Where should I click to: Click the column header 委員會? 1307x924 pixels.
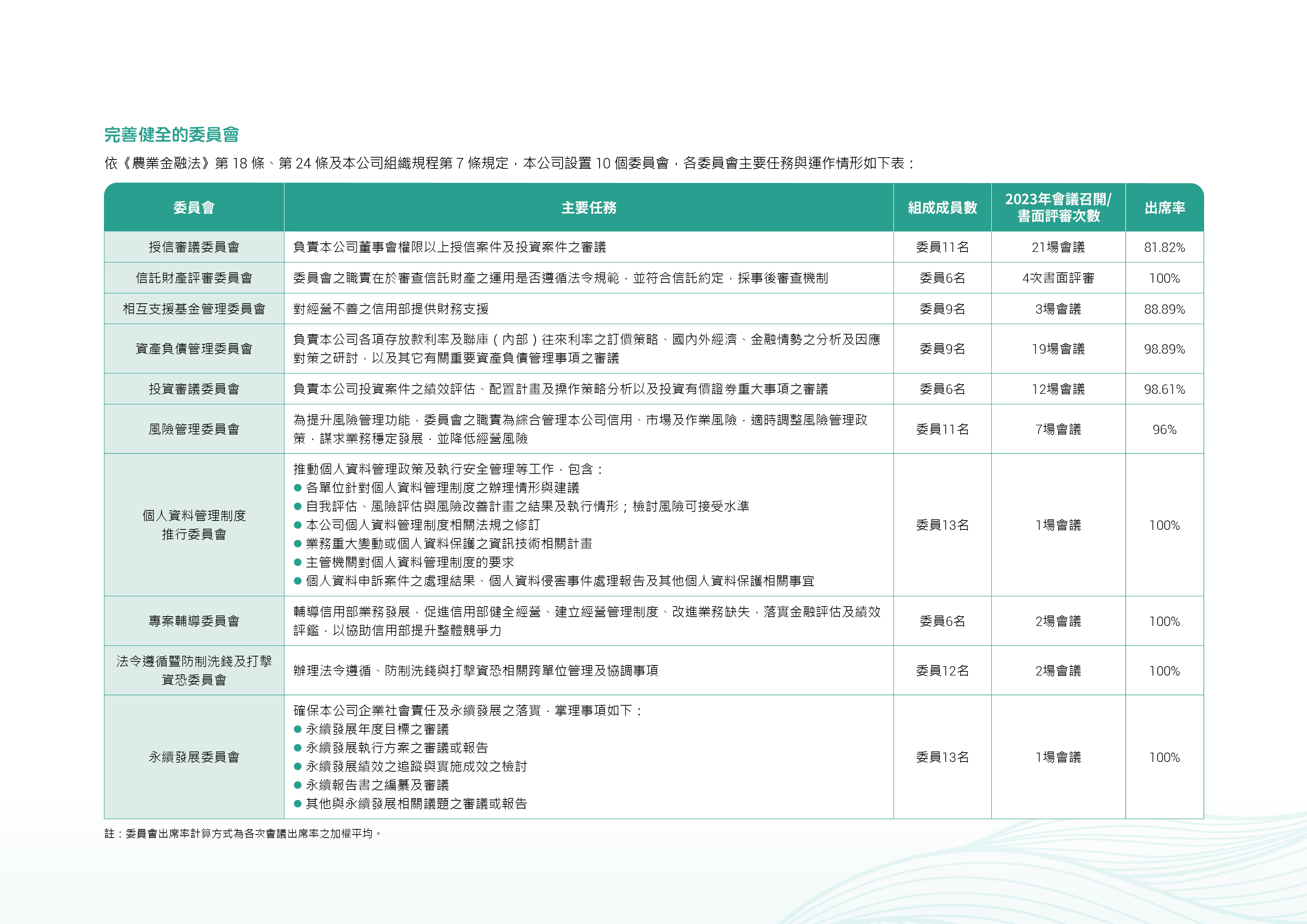194,208
